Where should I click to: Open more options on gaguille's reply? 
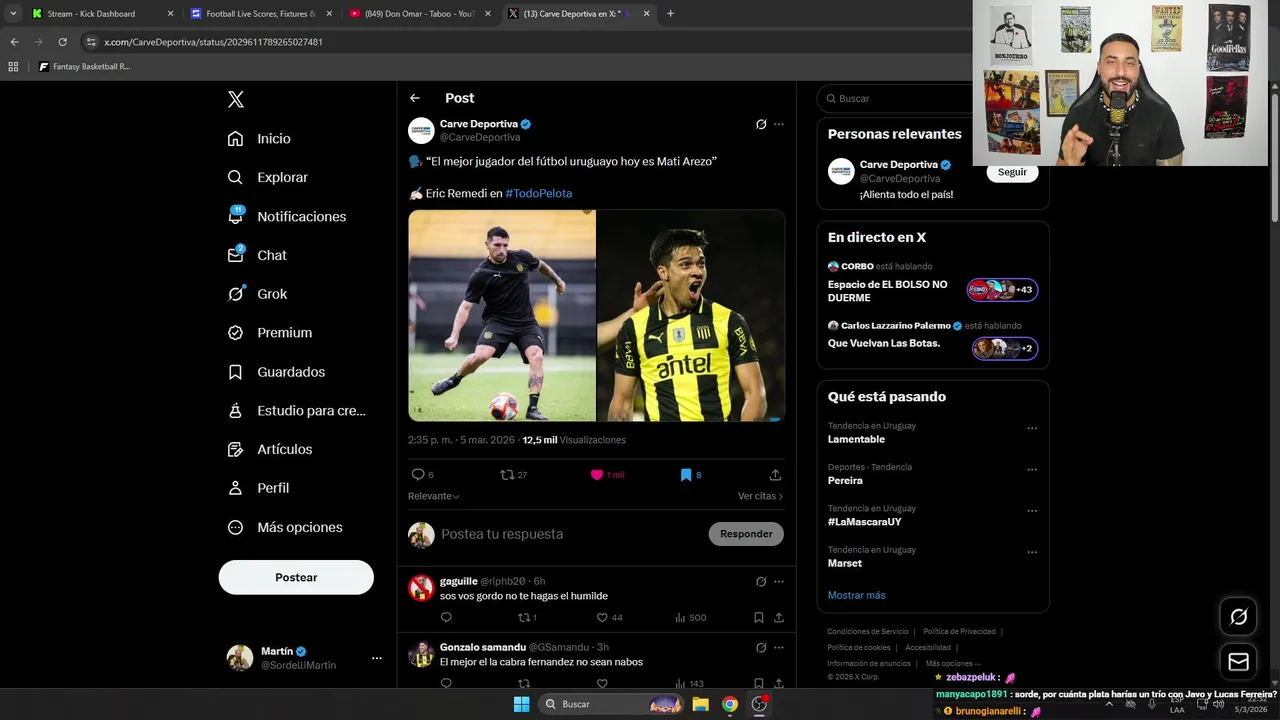point(779,581)
